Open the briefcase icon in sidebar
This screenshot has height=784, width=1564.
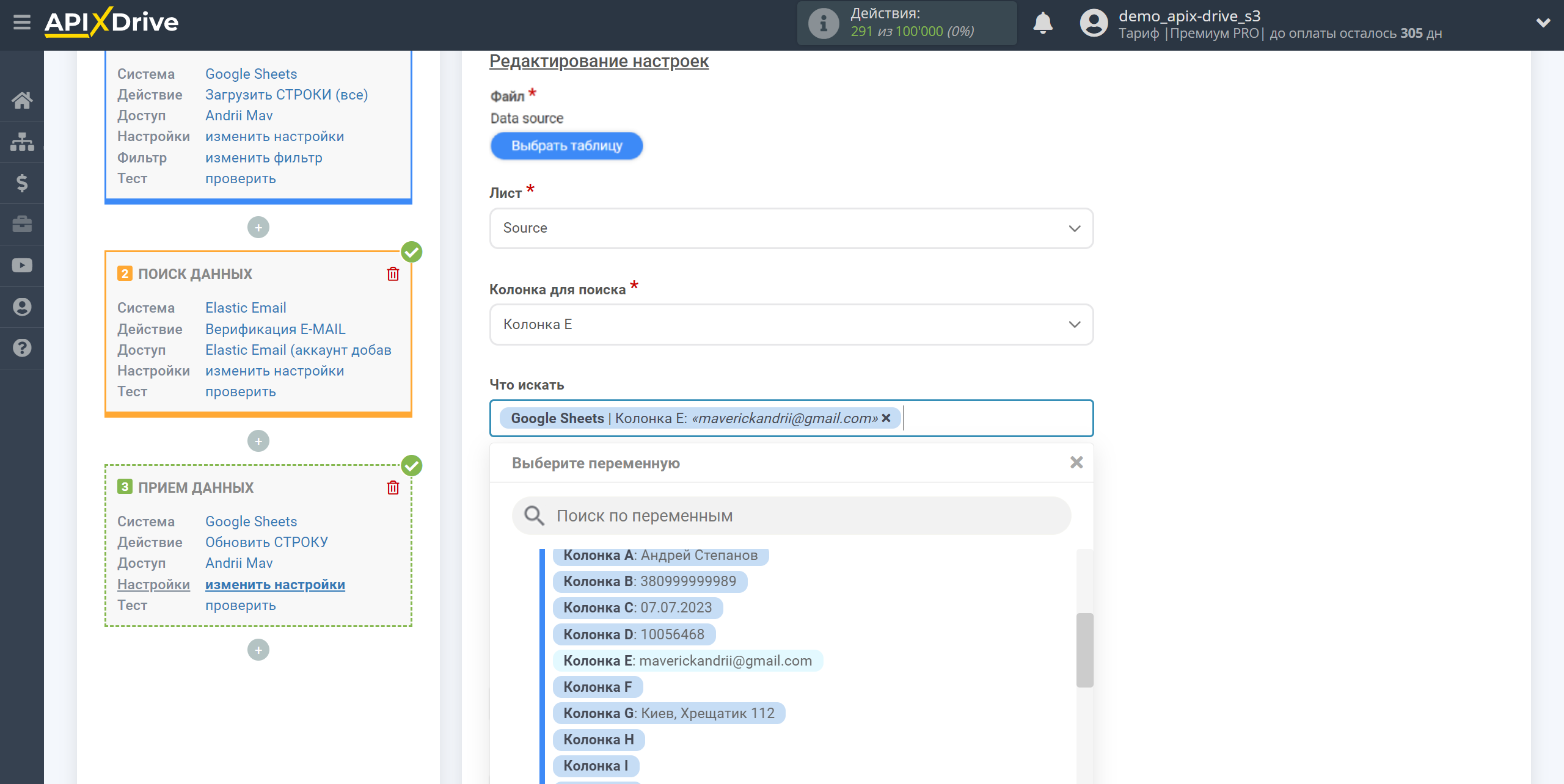pyautogui.click(x=22, y=224)
